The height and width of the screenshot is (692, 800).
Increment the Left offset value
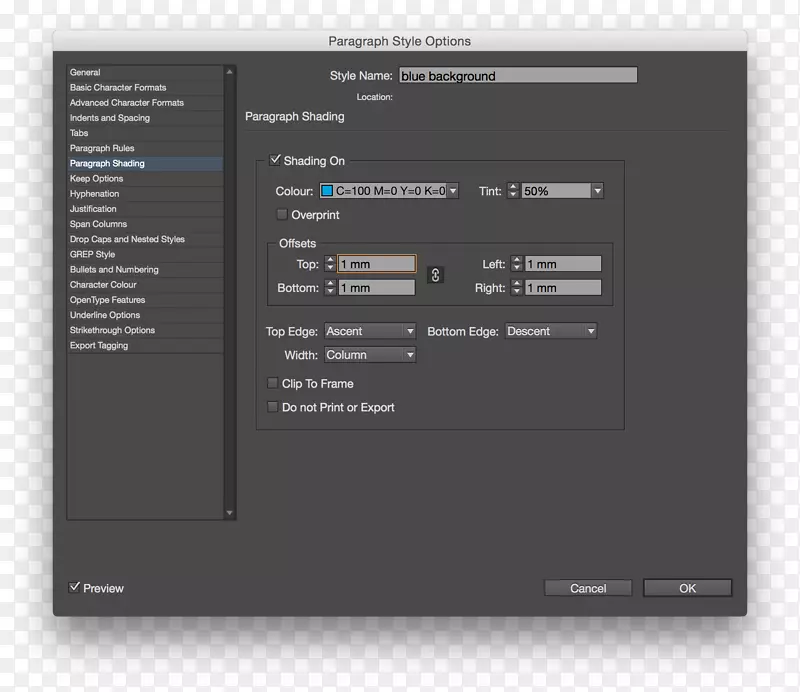[516, 259]
